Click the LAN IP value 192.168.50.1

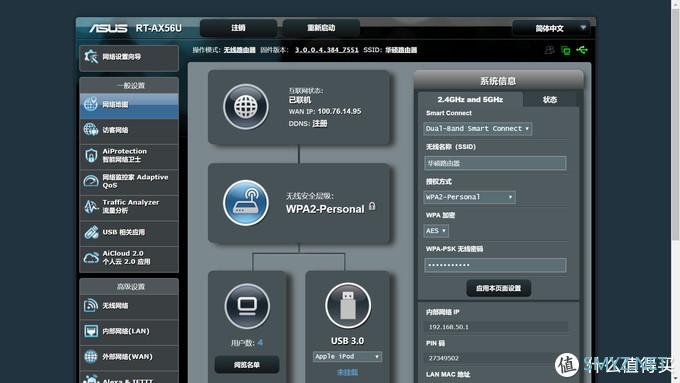coord(448,327)
